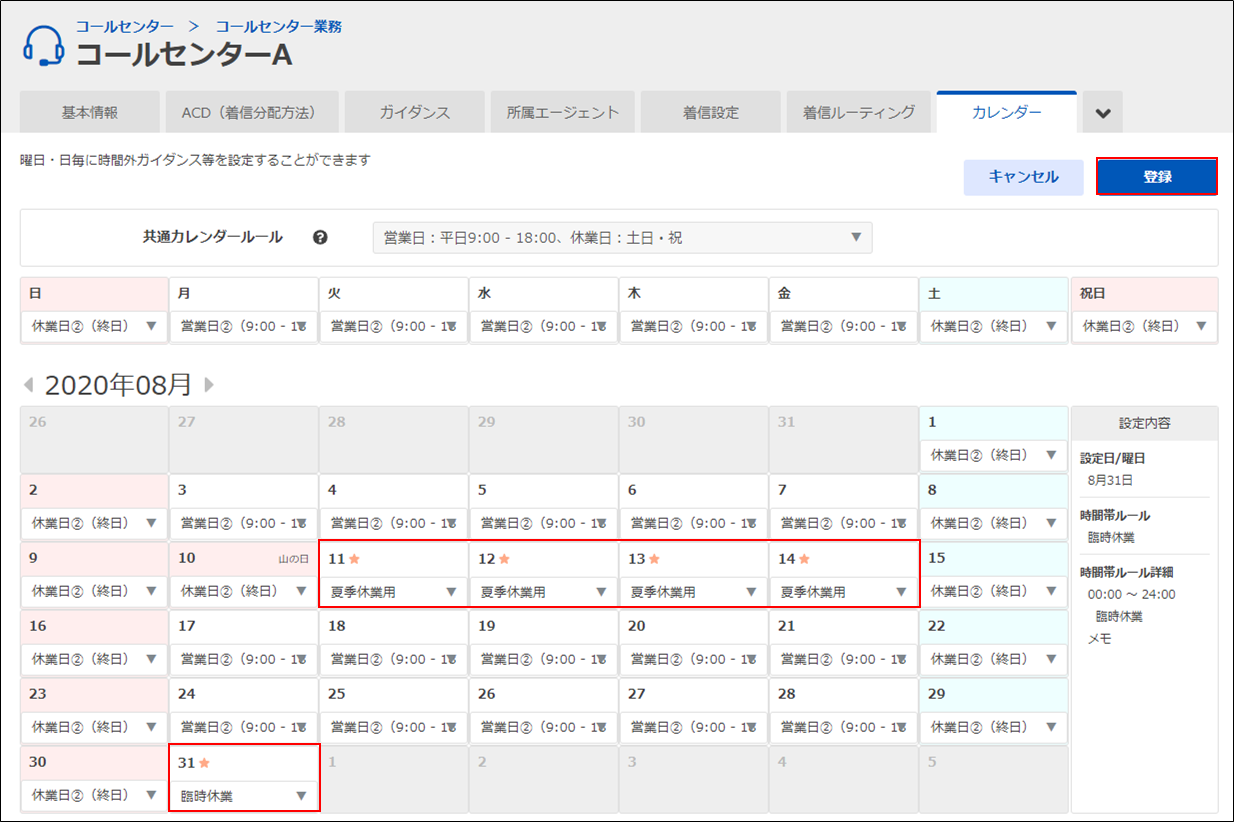Click the star icon on day 14
Viewport: 1234px width, 822px height.
805,559
